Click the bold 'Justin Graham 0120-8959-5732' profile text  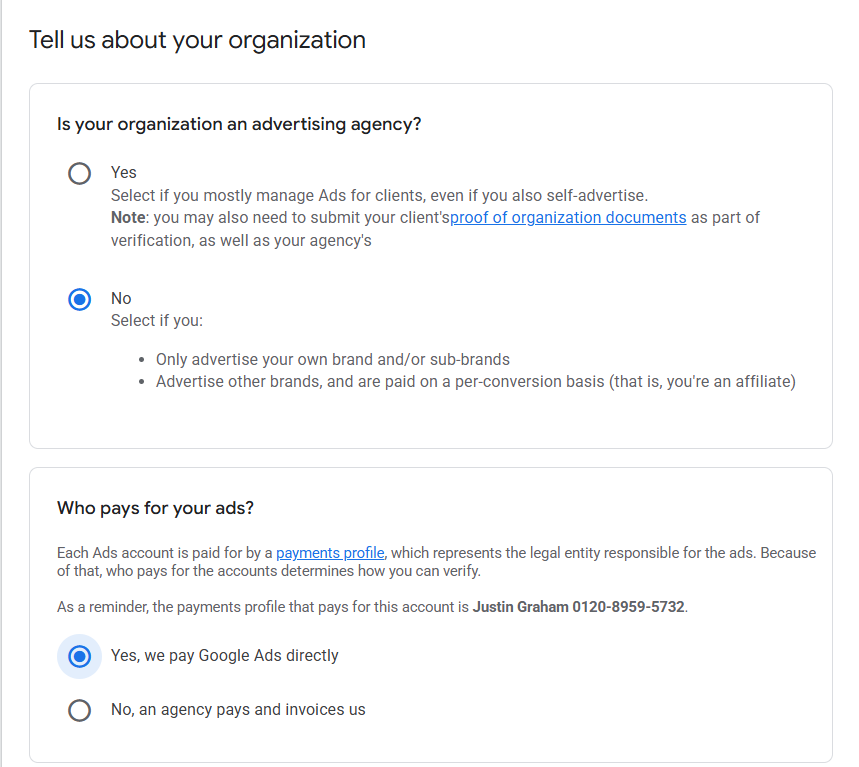(x=579, y=607)
